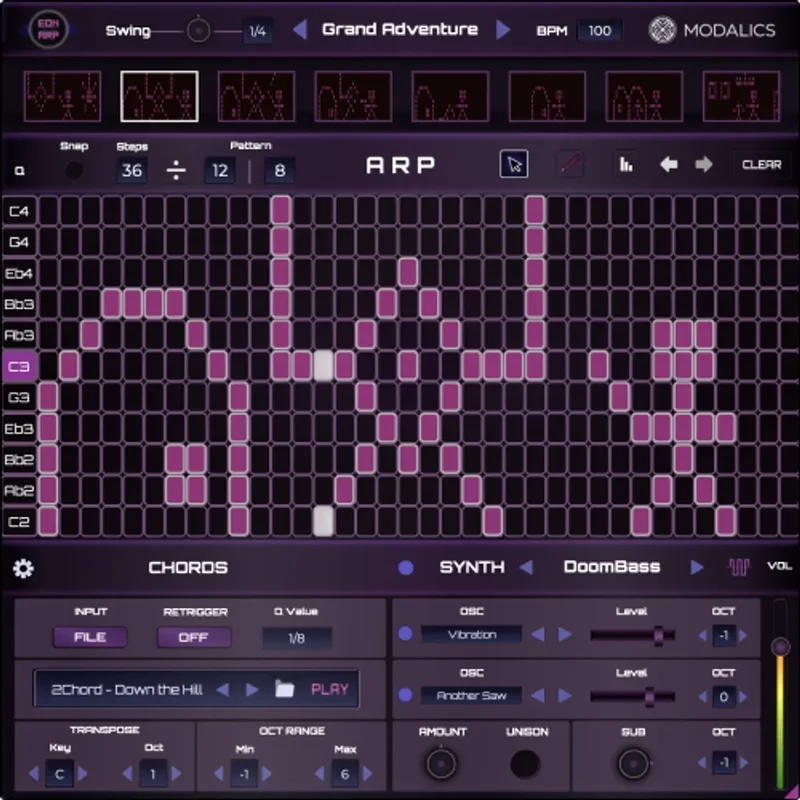
Task: Select the eighth pattern thumbnail
Action: (741, 96)
